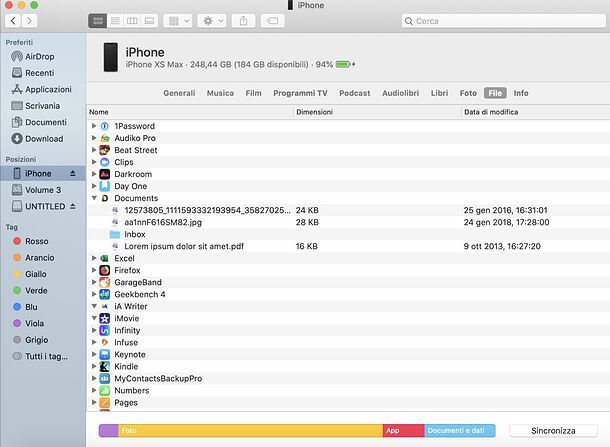Switch to column view mode

(132, 21)
